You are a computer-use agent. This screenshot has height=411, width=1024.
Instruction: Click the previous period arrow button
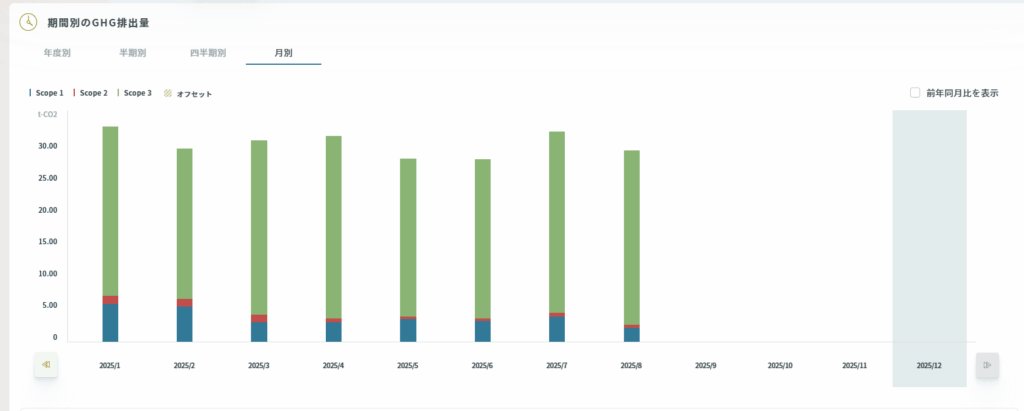click(46, 365)
